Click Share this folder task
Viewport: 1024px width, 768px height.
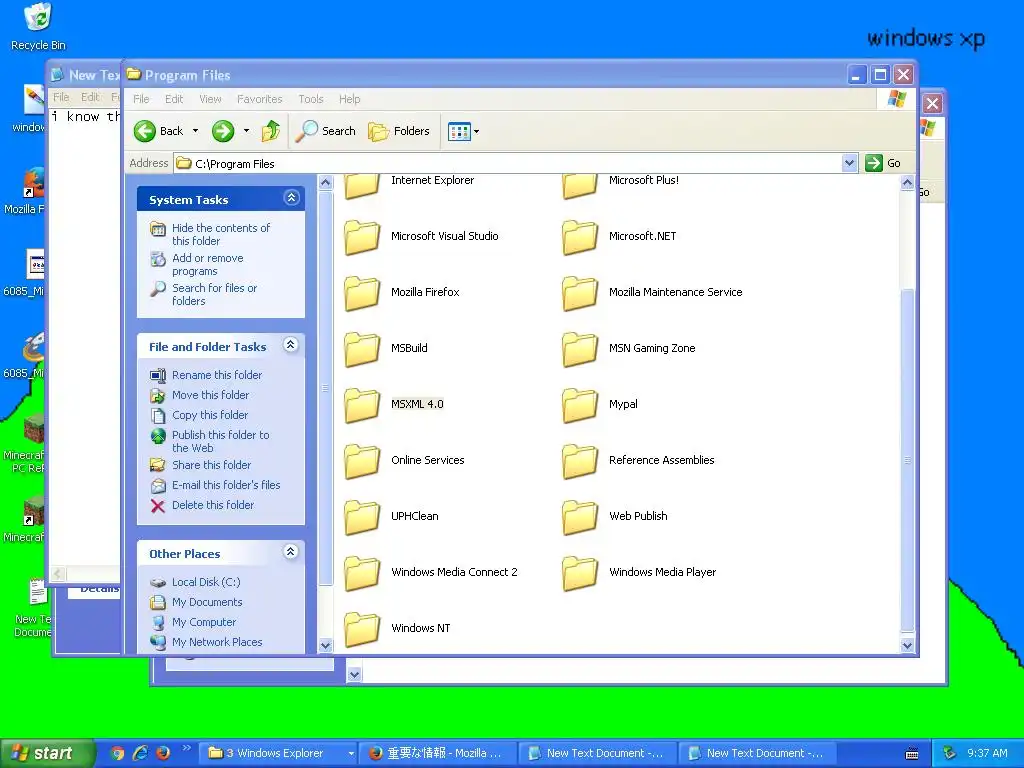point(212,465)
